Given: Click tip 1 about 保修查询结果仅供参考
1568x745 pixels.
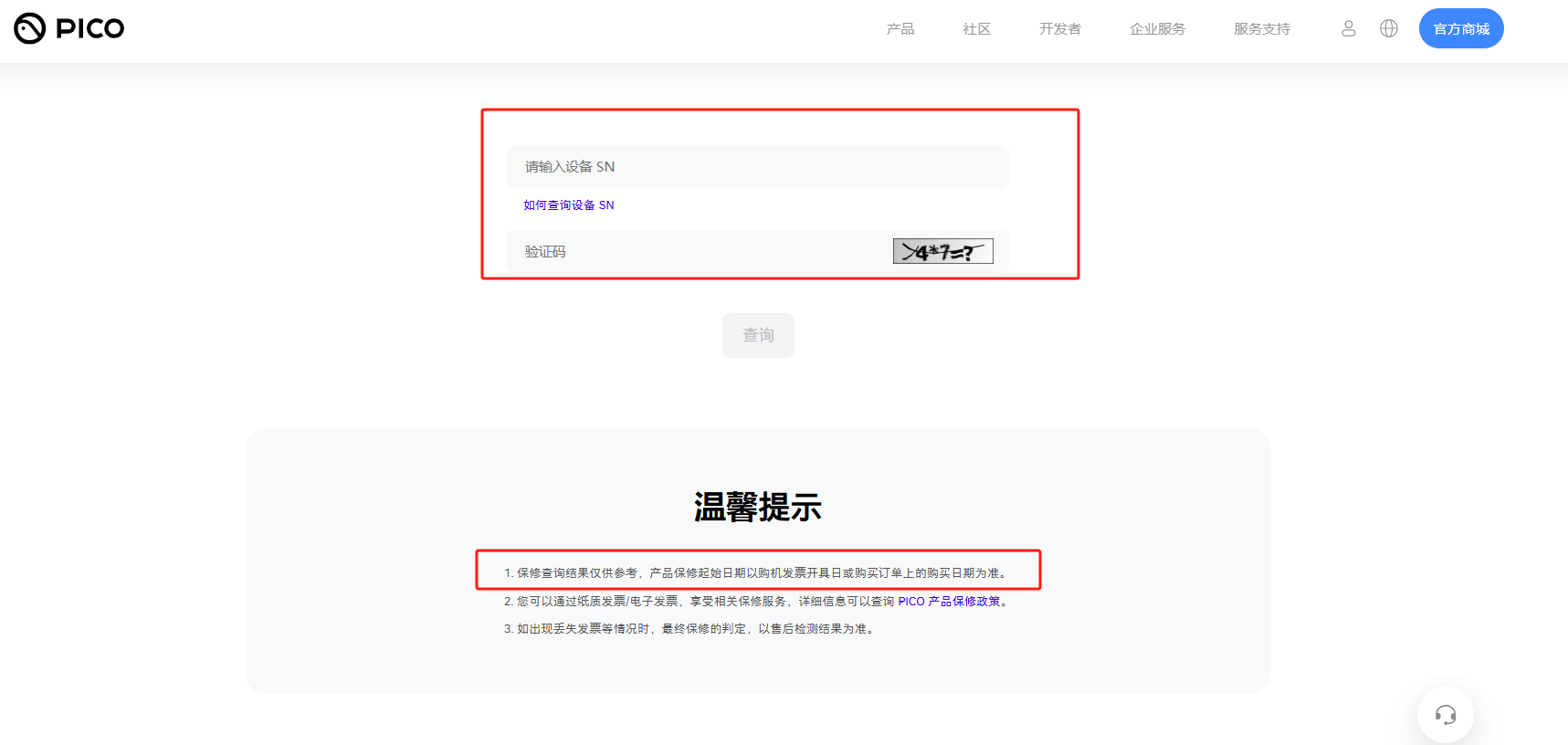Looking at the screenshot, I should 757,573.
